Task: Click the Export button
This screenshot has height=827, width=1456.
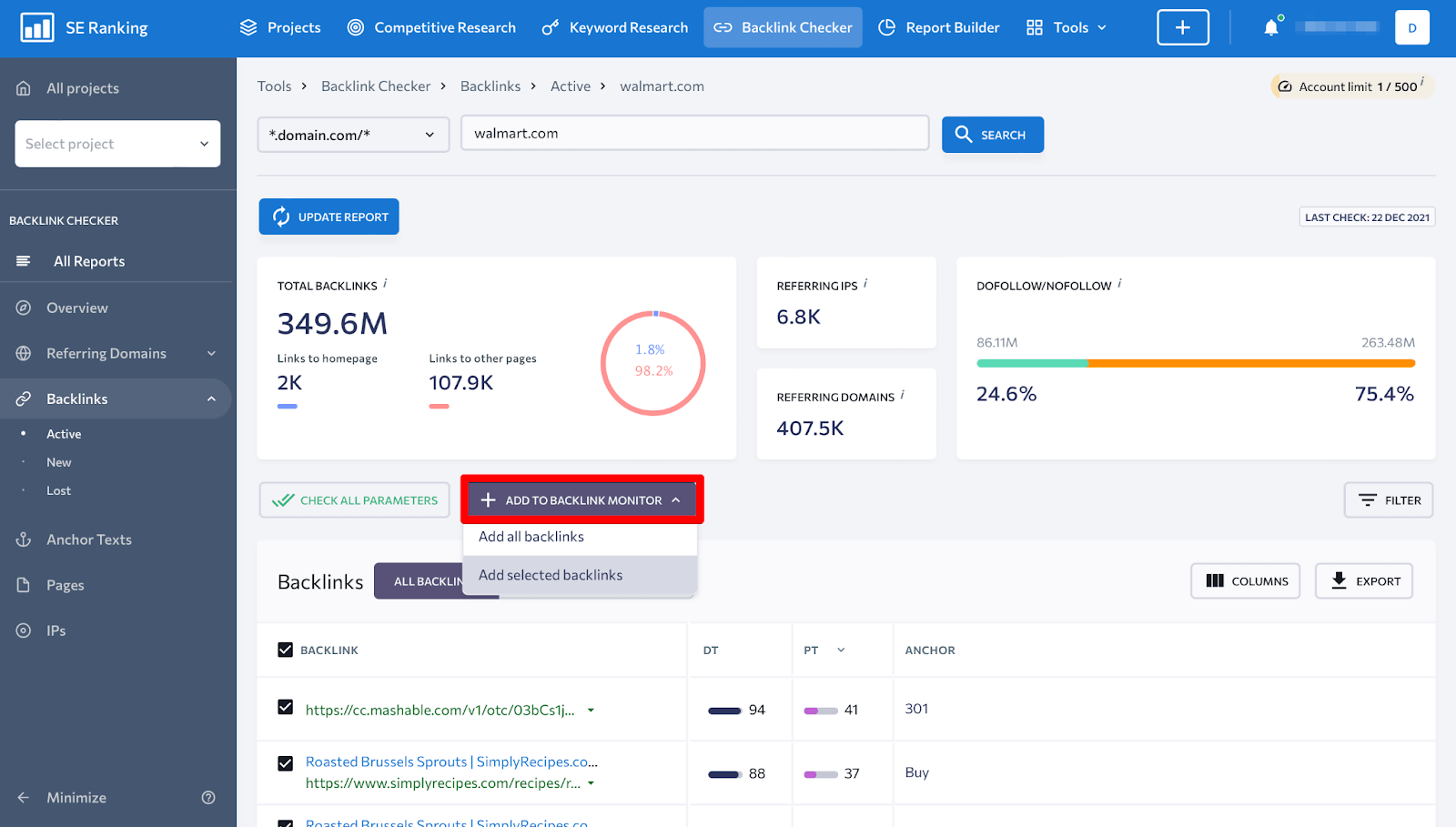Action: pos(1364,580)
